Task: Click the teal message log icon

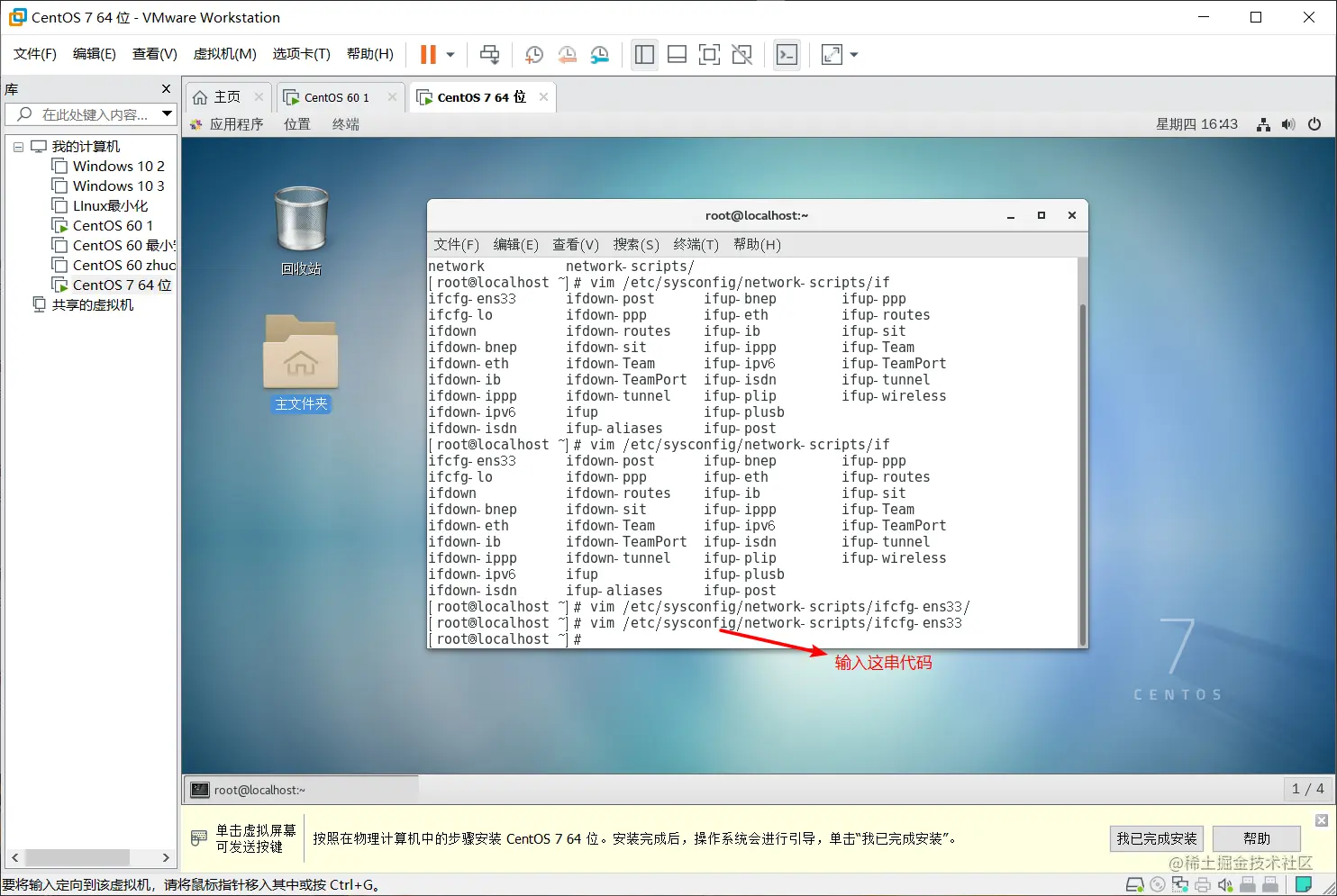Action: [x=1303, y=885]
